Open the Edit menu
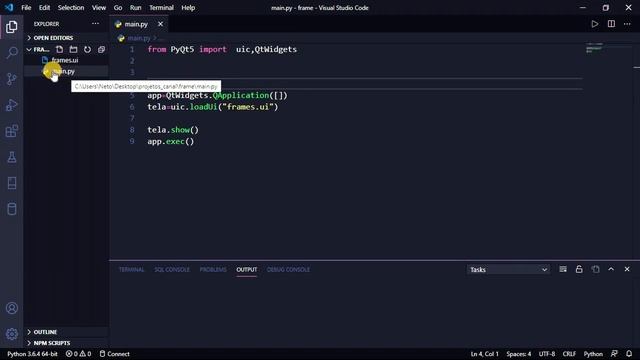 click(x=44, y=8)
